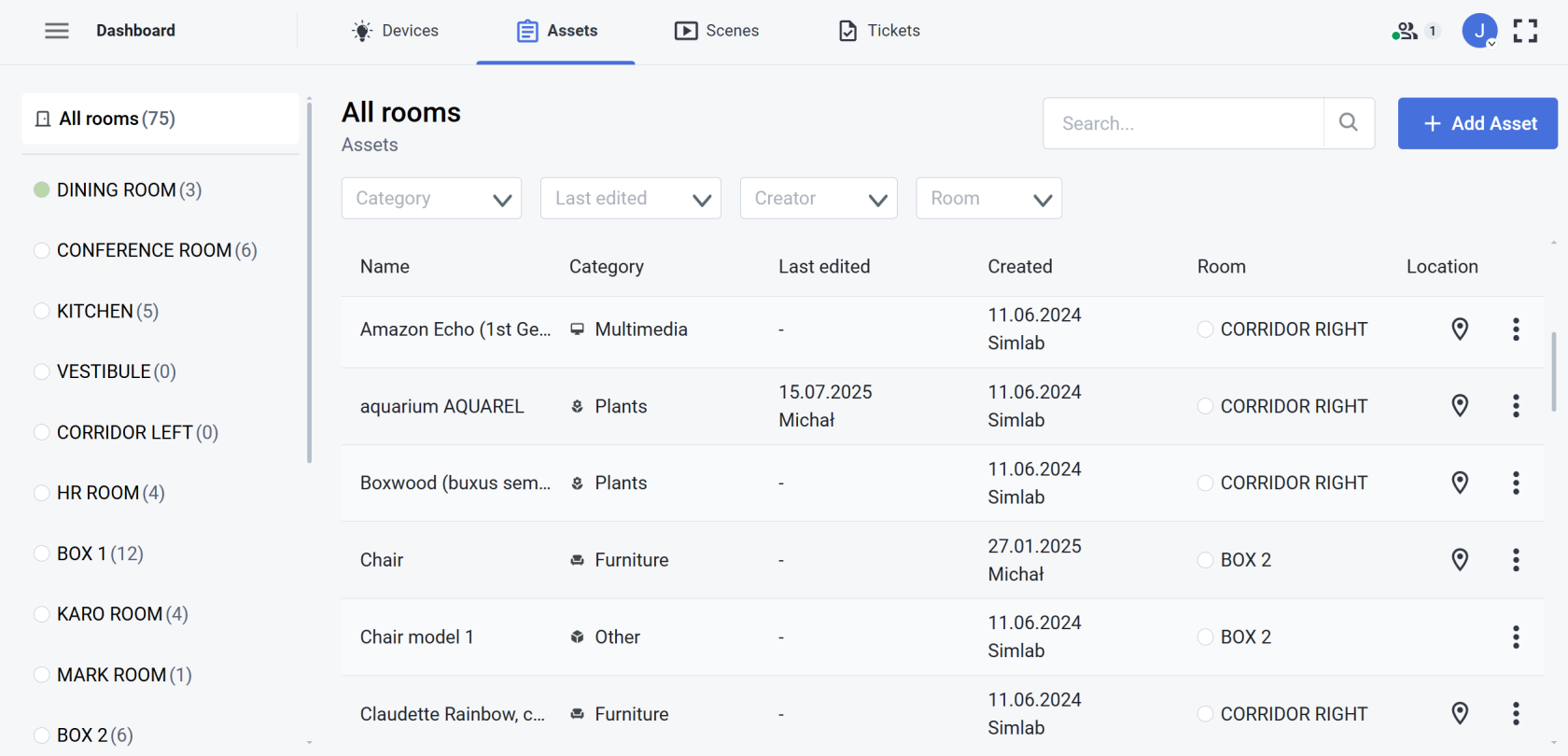Click the search magnifier icon
The image size is (1568, 756).
coord(1348,123)
